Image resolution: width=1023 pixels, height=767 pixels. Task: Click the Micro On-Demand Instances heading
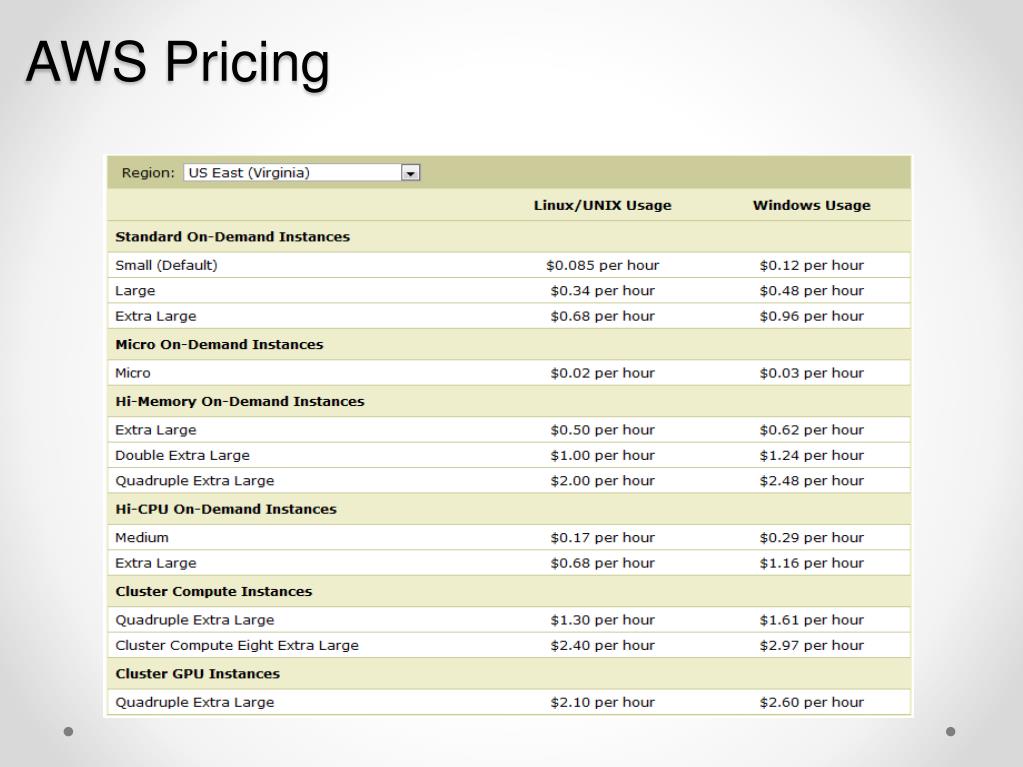pos(219,344)
